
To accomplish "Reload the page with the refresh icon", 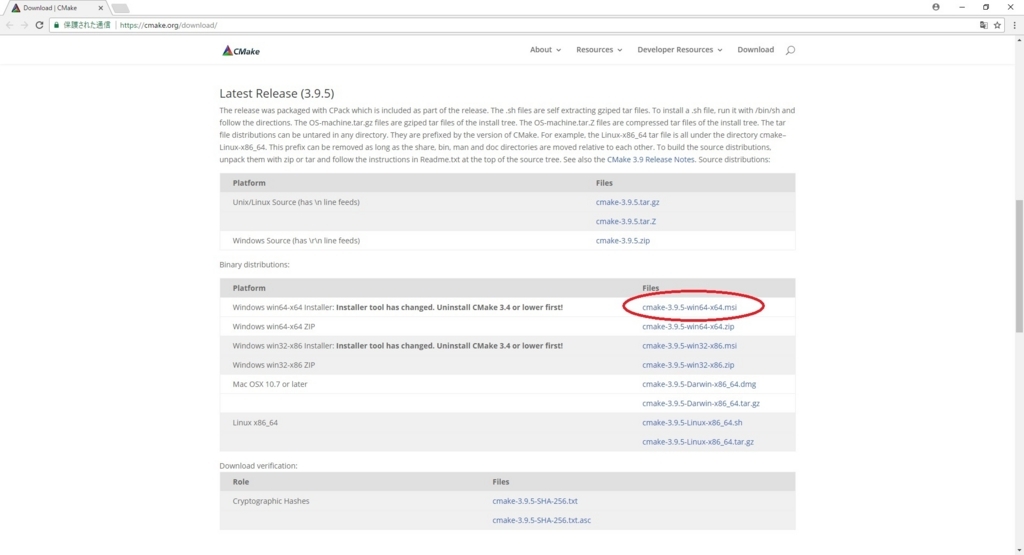I will point(39,25).
